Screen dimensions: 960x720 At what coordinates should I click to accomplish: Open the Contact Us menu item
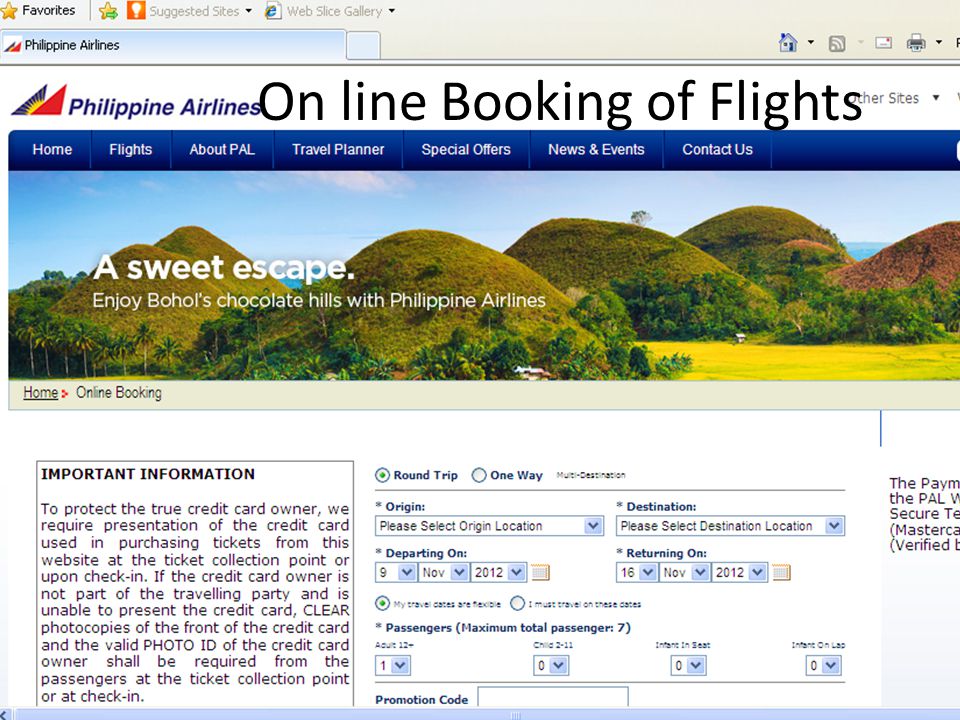(718, 149)
